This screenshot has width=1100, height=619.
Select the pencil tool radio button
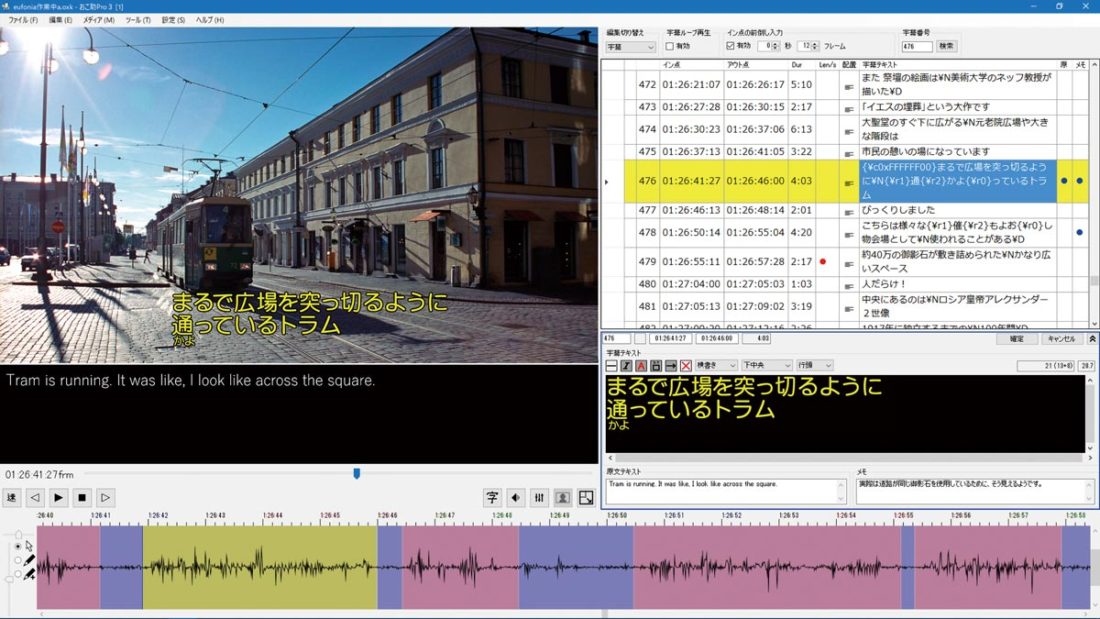click(x=17, y=561)
